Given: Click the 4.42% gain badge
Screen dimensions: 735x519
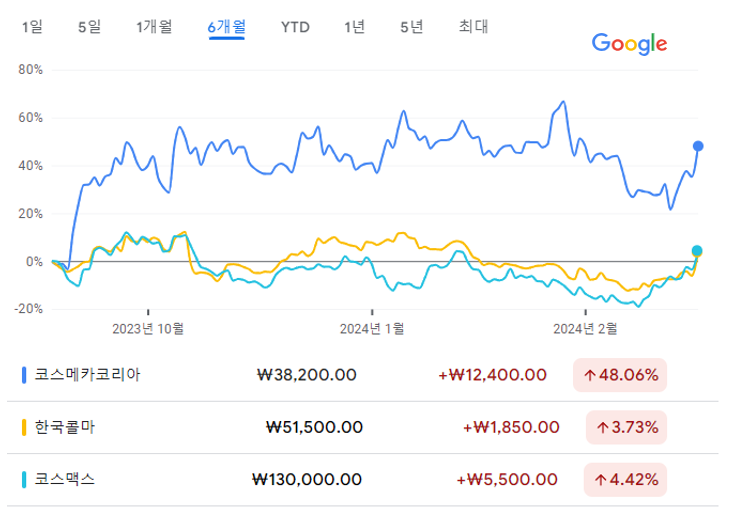Looking at the screenshot, I should coord(625,480).
